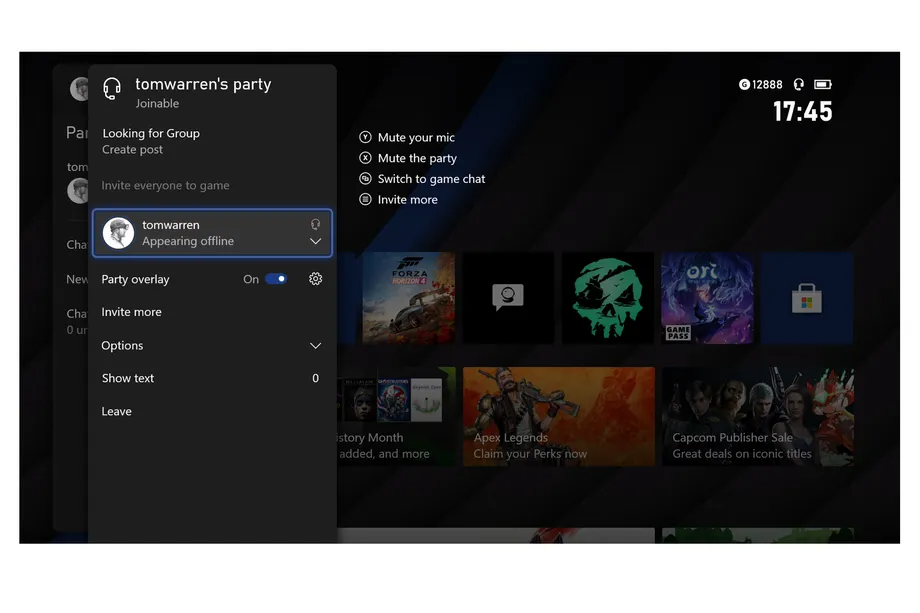Click the 12888 gamerscore value
This screenshot has width=920, height=613.
click(x=767, y=84)
